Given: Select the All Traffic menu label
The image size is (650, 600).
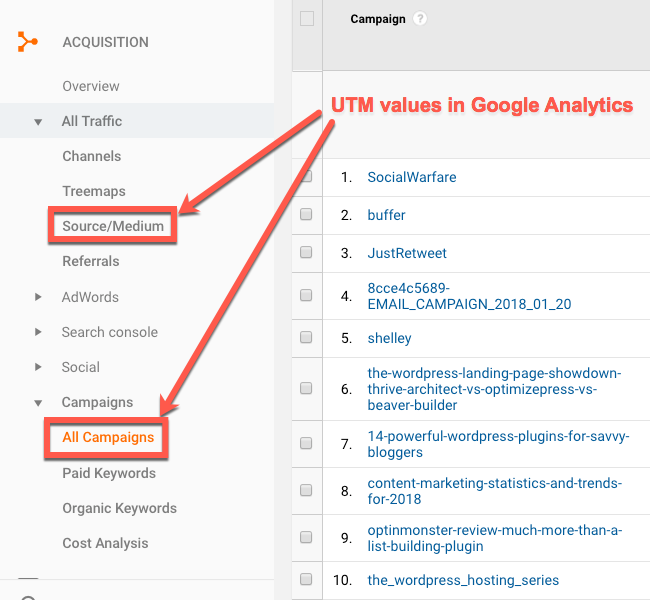Looking at the screenshot, I should [x=92, y=121].
